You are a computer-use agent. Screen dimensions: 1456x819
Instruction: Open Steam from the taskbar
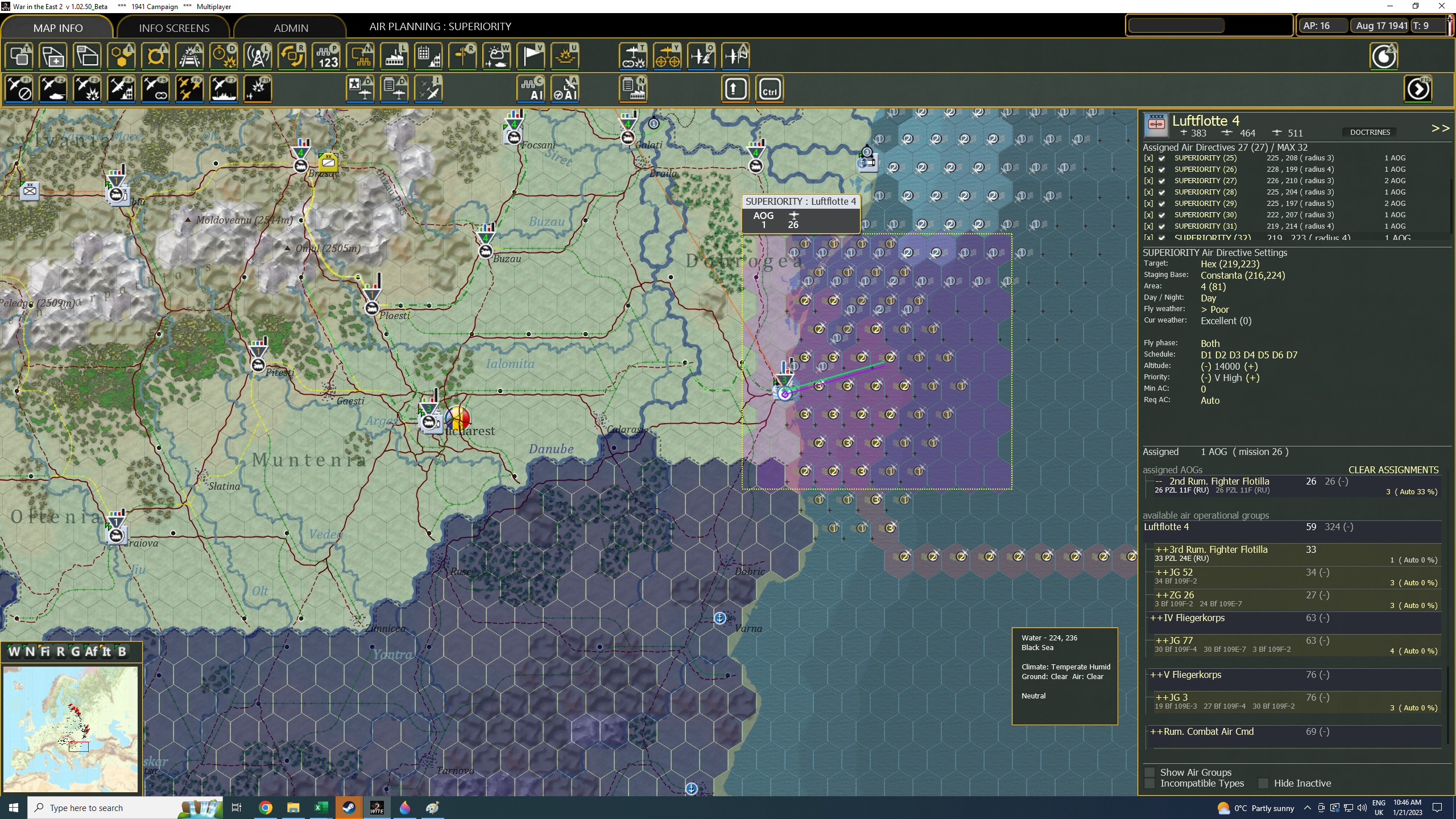pos(349,808)
